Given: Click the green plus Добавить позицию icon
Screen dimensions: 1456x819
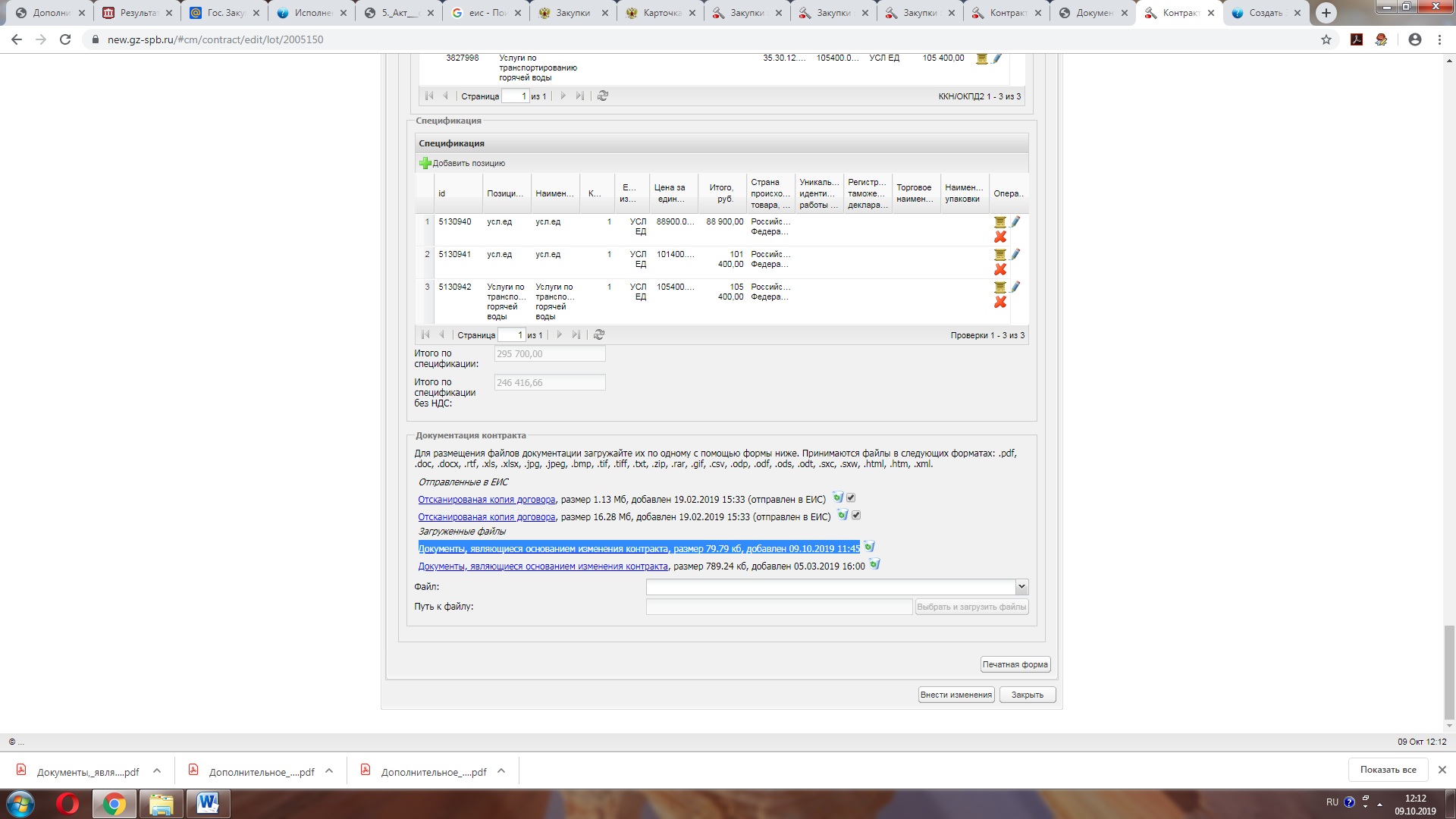Looking at the screenshot, I should (x=425, y=163).
